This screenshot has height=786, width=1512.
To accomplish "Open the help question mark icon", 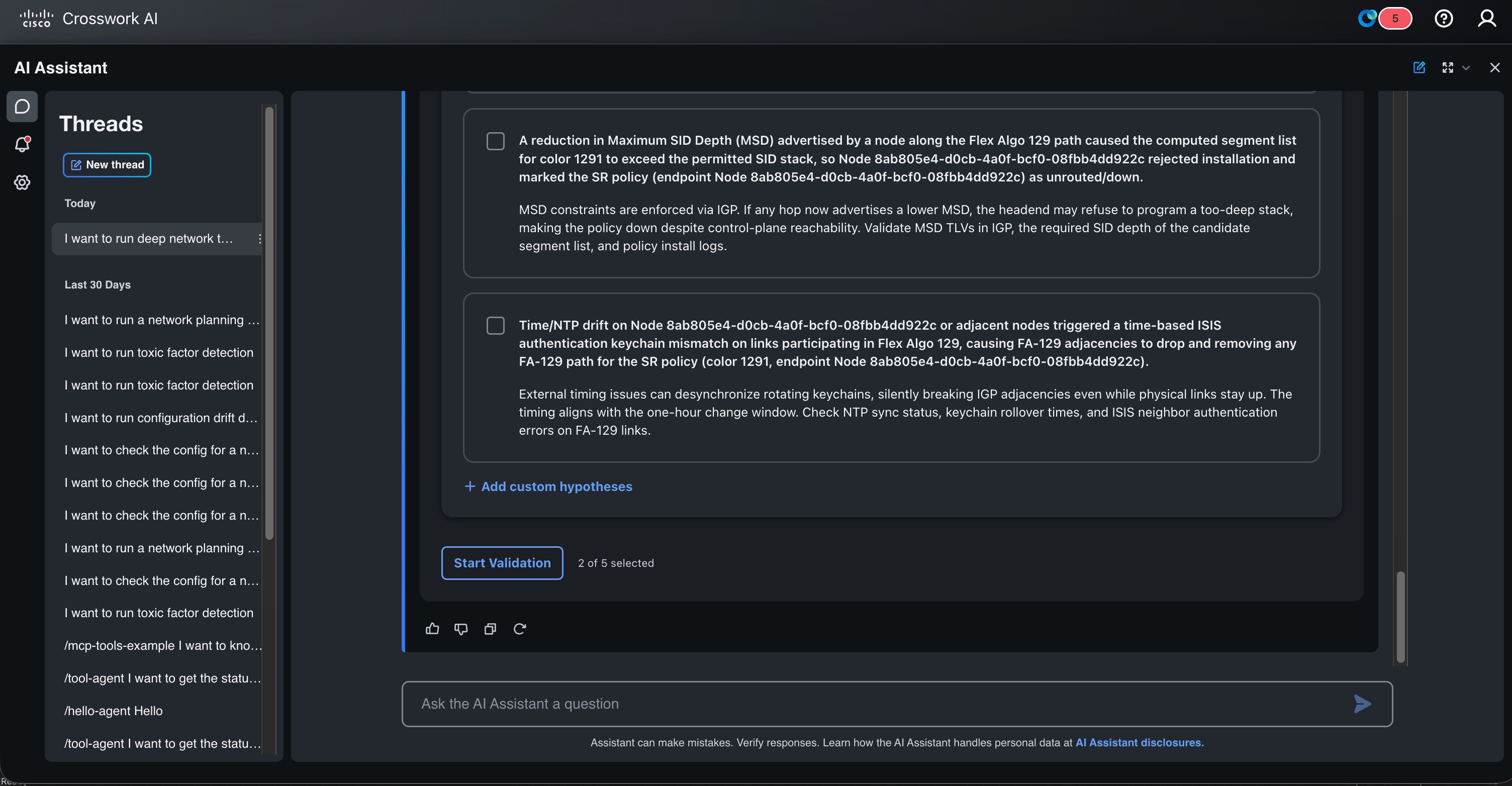I will coord(1443,19).
